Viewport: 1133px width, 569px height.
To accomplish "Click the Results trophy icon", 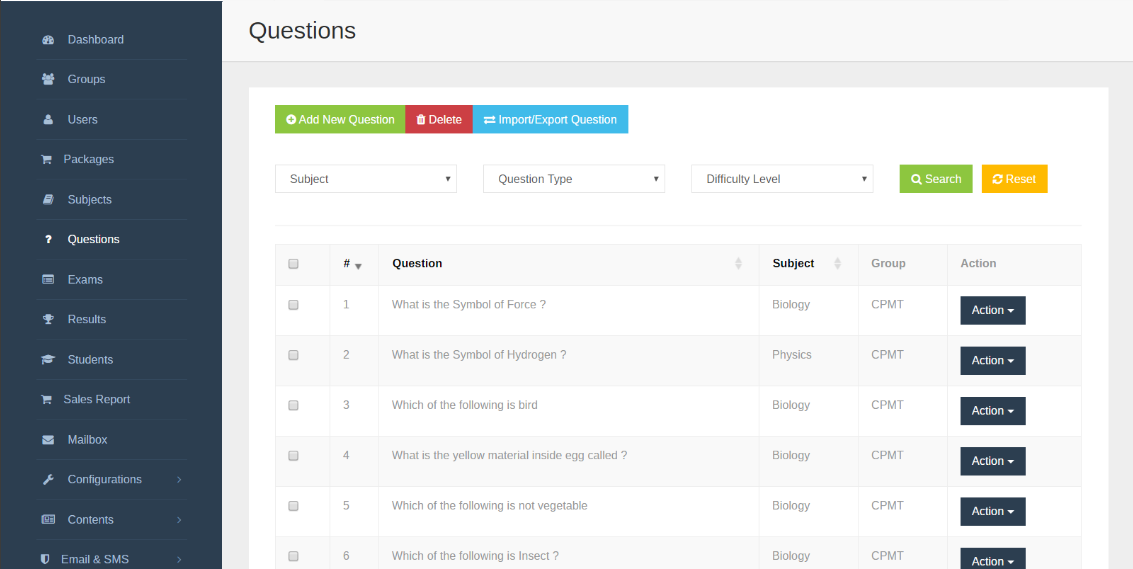I will click(x=48, y=320).
